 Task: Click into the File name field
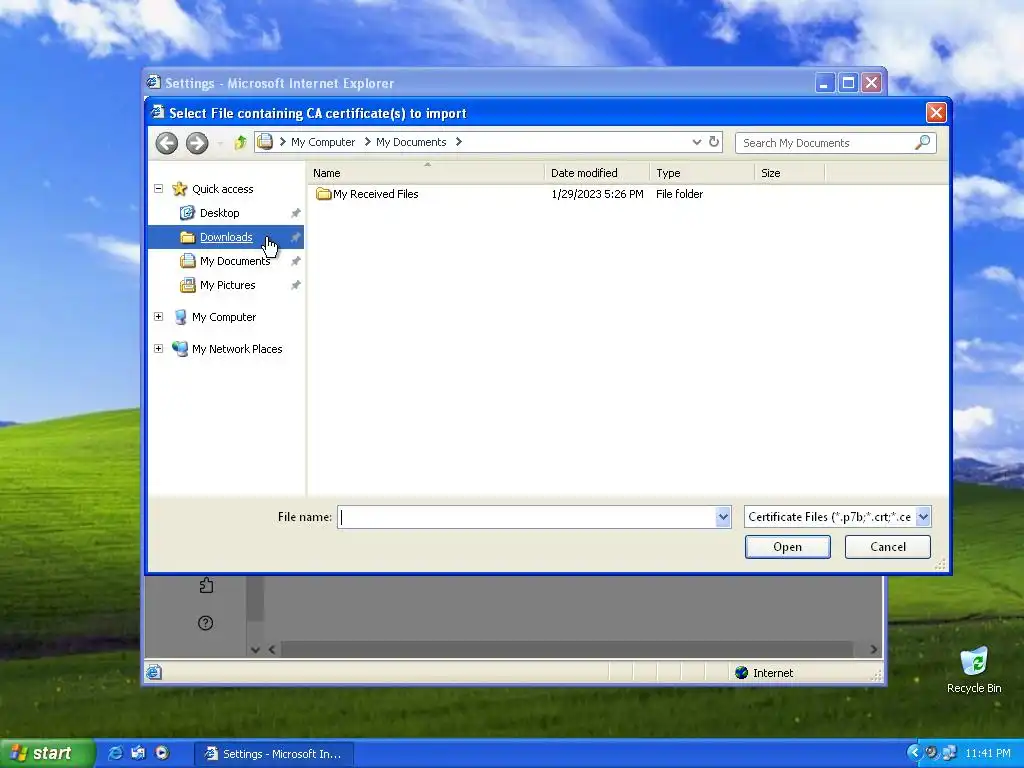pos(526,517)
